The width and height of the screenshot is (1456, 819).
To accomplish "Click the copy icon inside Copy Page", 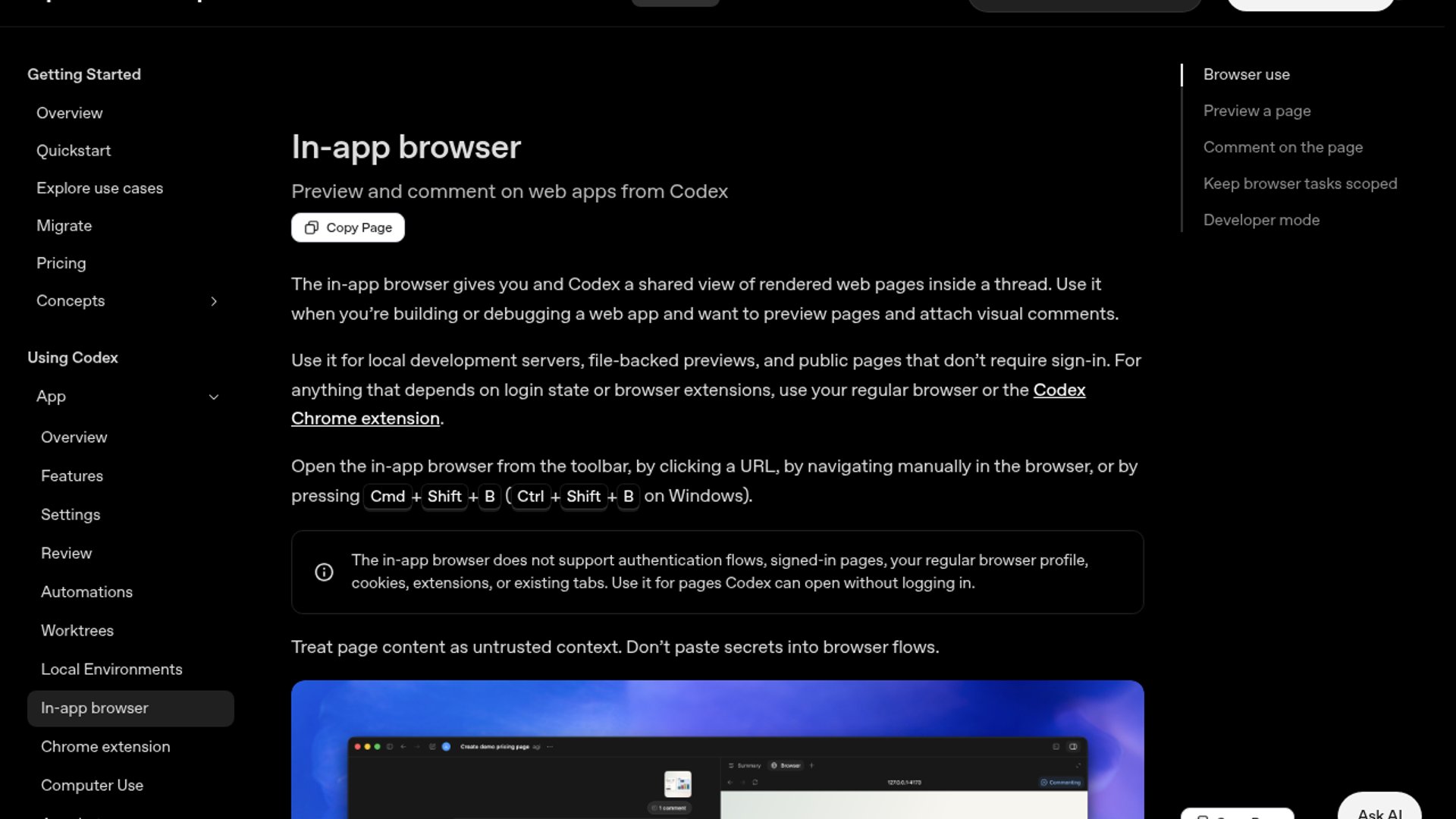I will (x=311, y=227).
